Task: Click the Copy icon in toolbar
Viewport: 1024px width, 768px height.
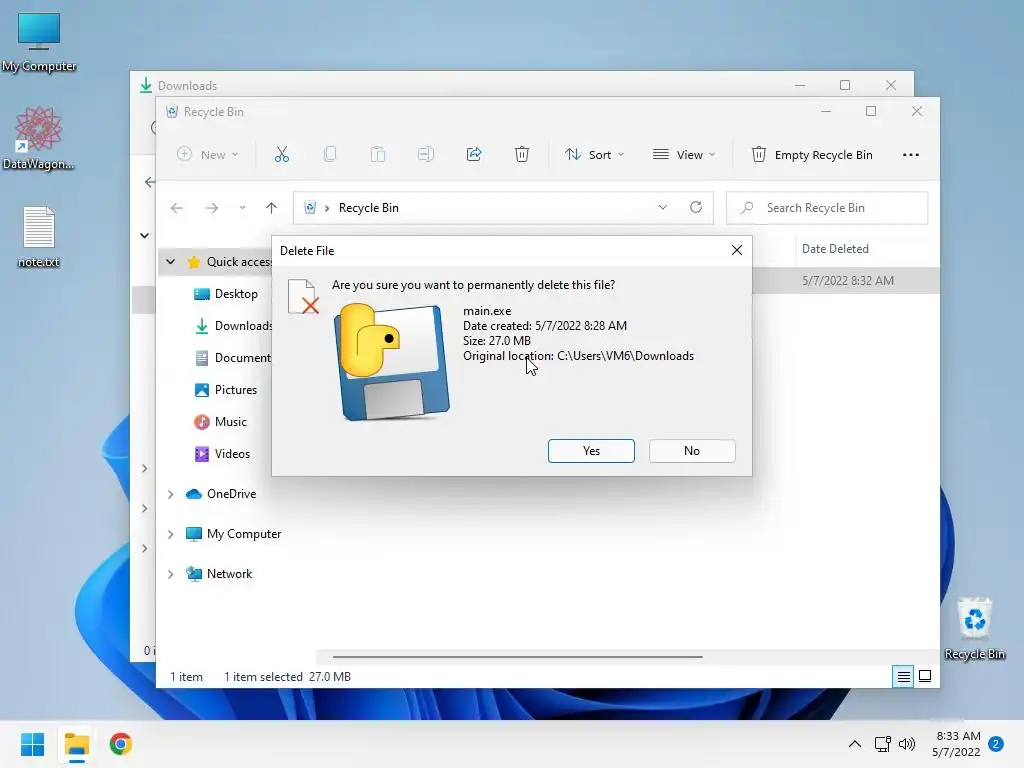Action: [330, 155]
